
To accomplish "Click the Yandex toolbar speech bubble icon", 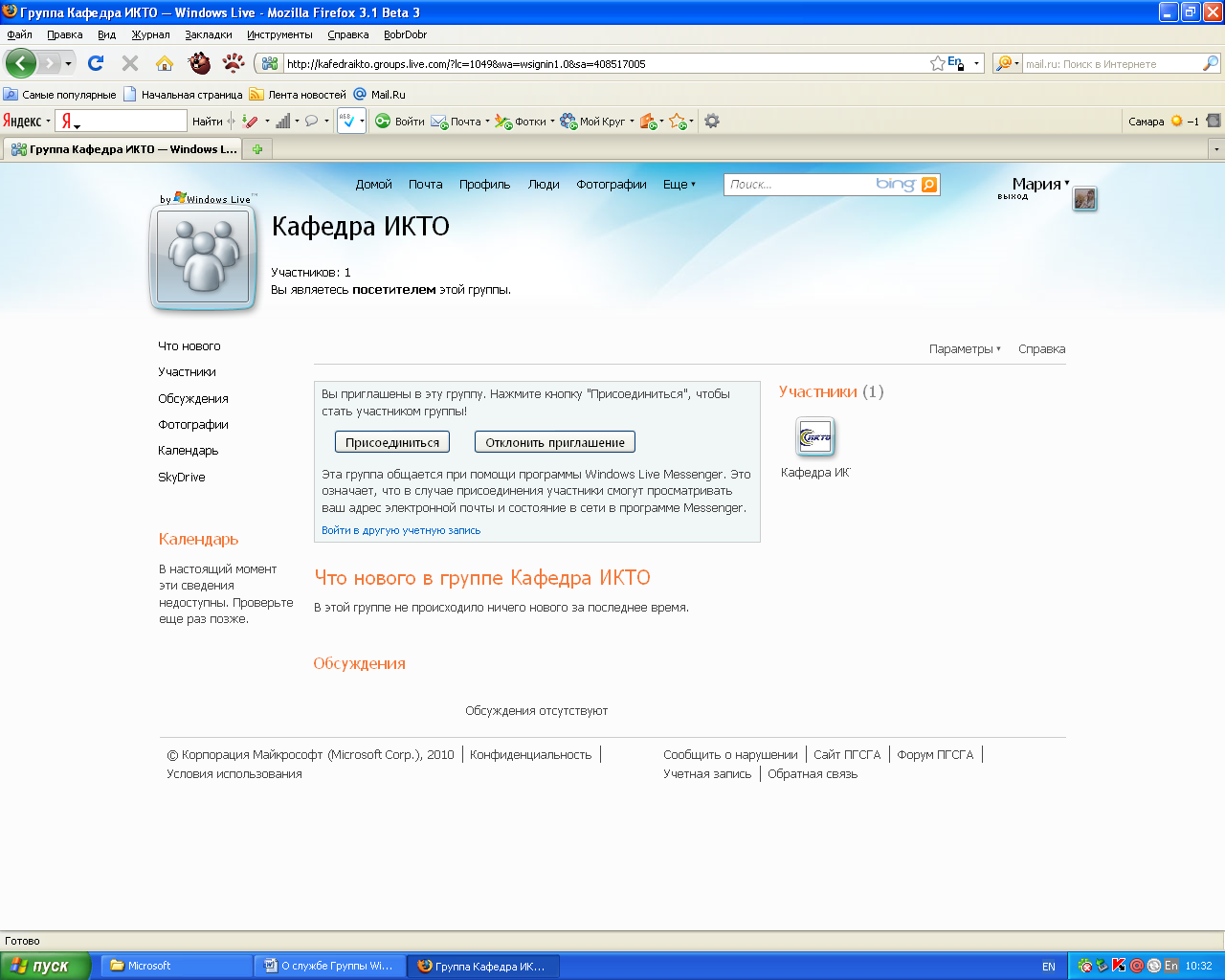I will pos(311,121).
